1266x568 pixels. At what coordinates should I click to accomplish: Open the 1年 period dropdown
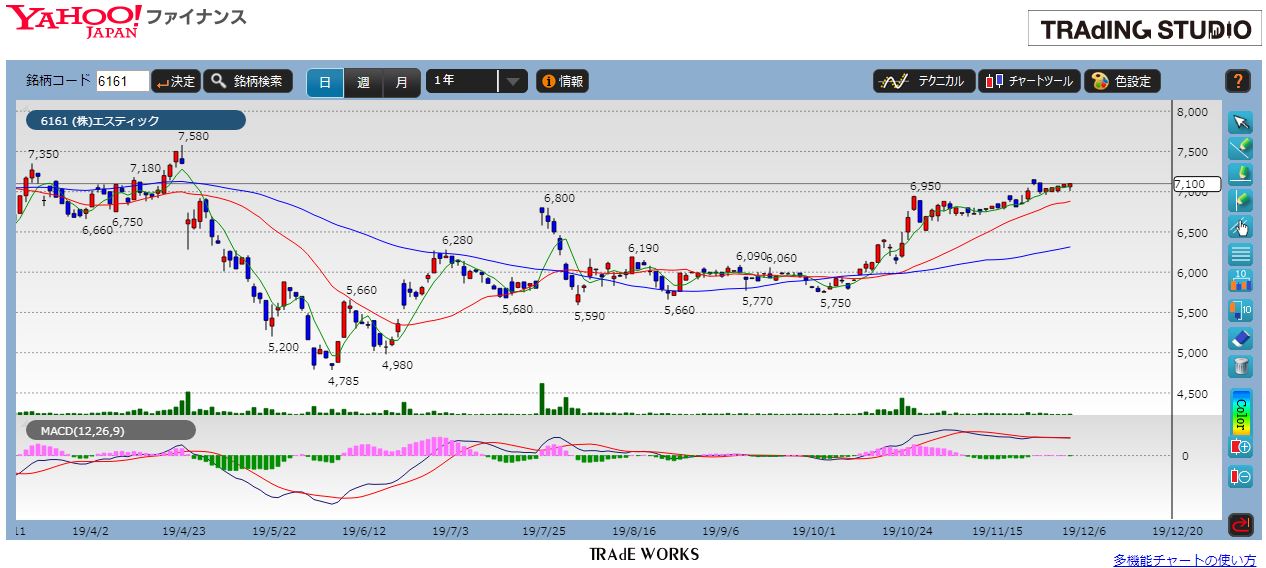tap(476, 82)
